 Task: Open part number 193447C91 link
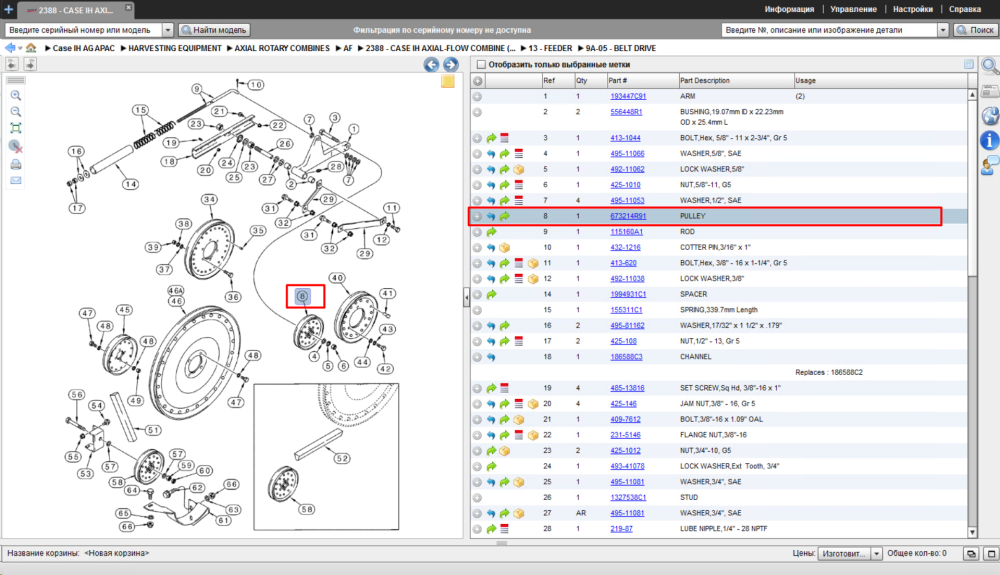[x=628, y=96]
